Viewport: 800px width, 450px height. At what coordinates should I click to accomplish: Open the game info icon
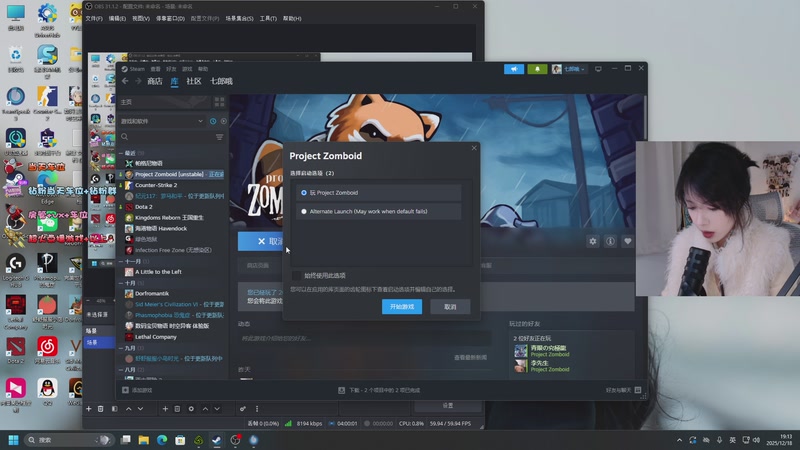(x=610, y=241)
